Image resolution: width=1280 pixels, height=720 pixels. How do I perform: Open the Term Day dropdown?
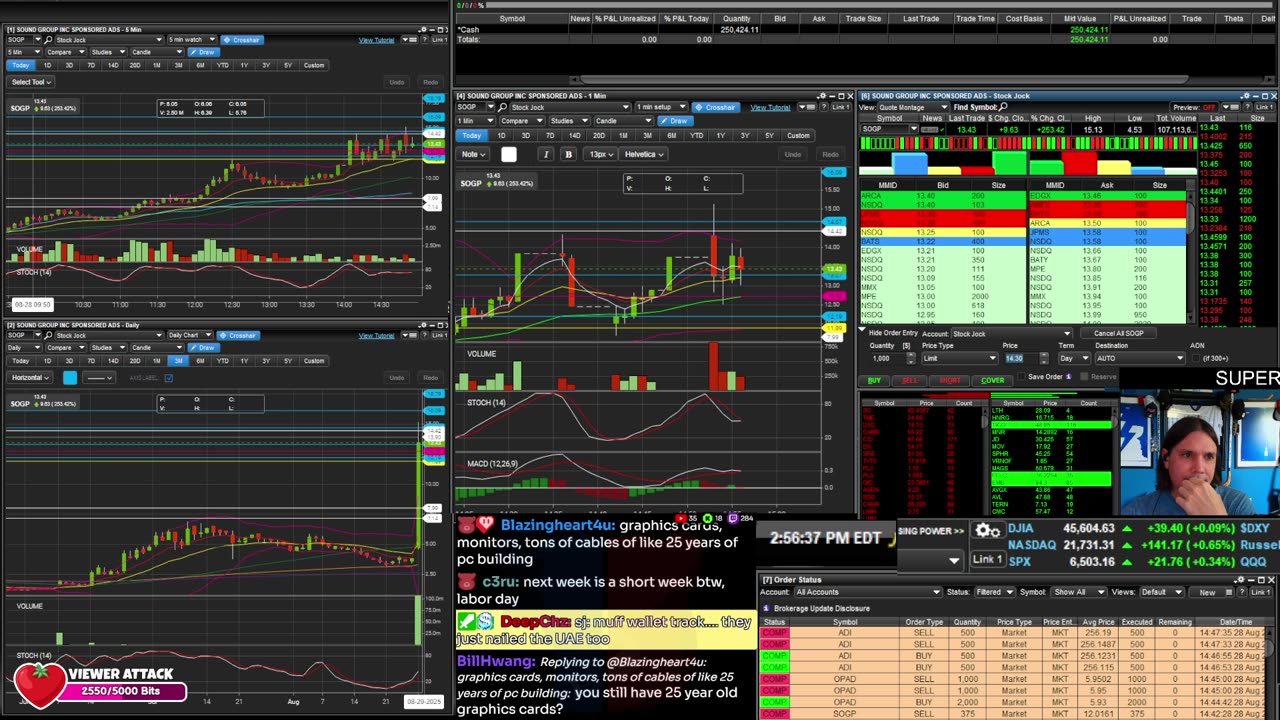(1073, 358)
